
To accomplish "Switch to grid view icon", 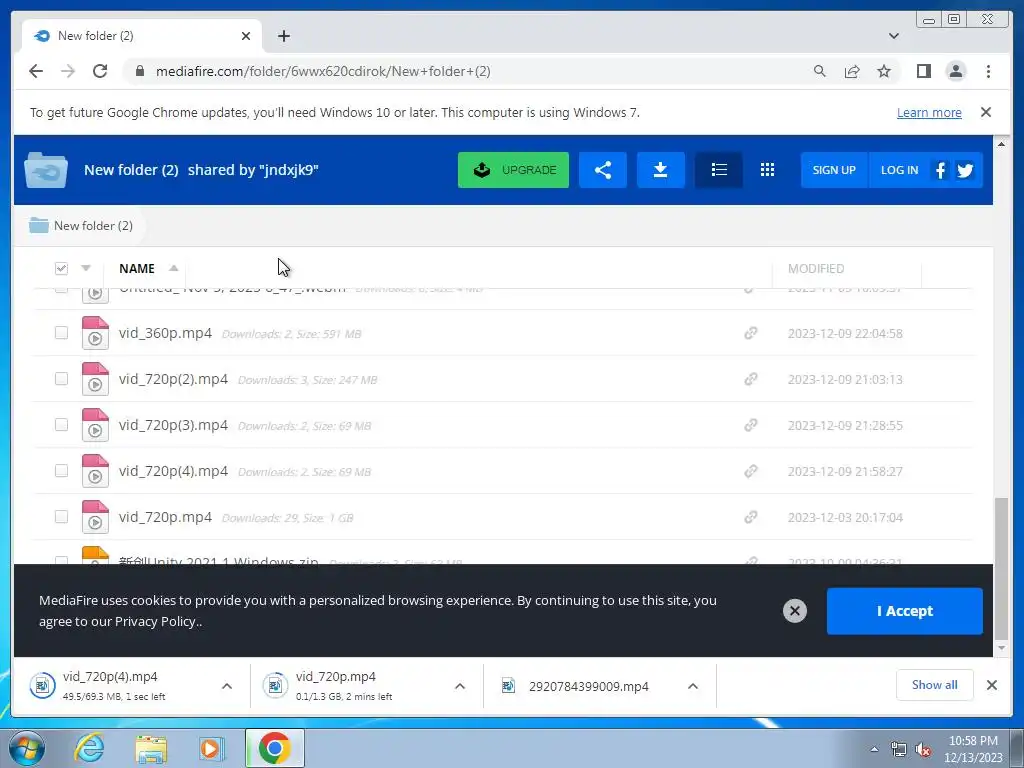I will point(767,170).
